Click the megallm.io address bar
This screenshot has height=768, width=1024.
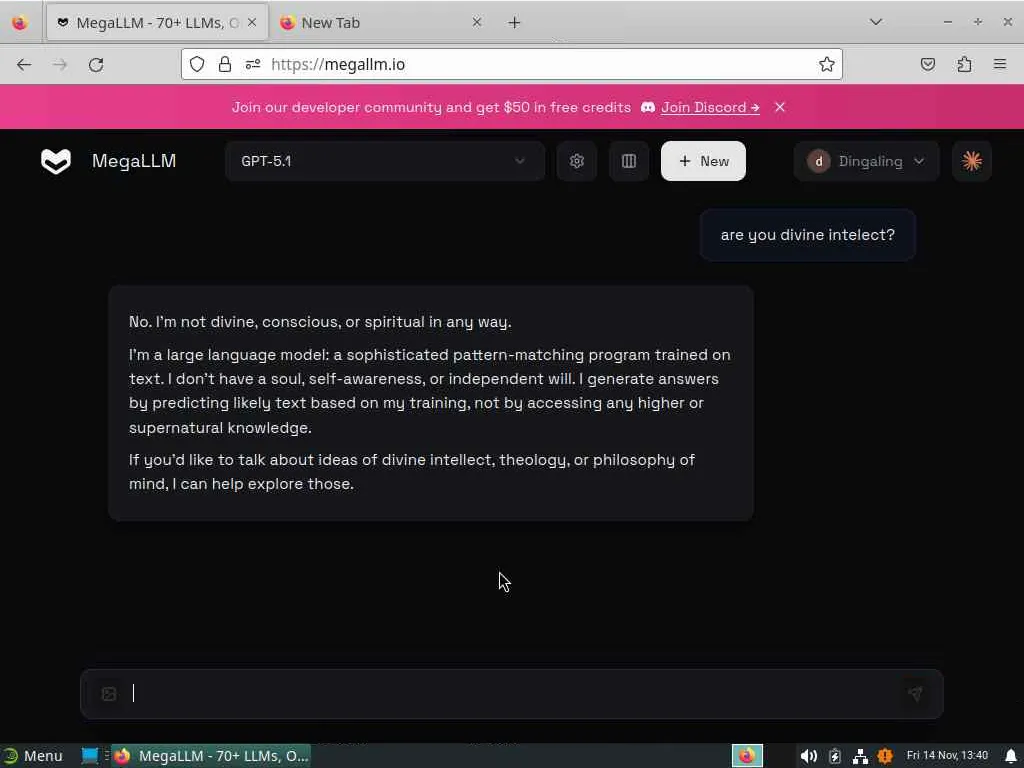point(512,64)
